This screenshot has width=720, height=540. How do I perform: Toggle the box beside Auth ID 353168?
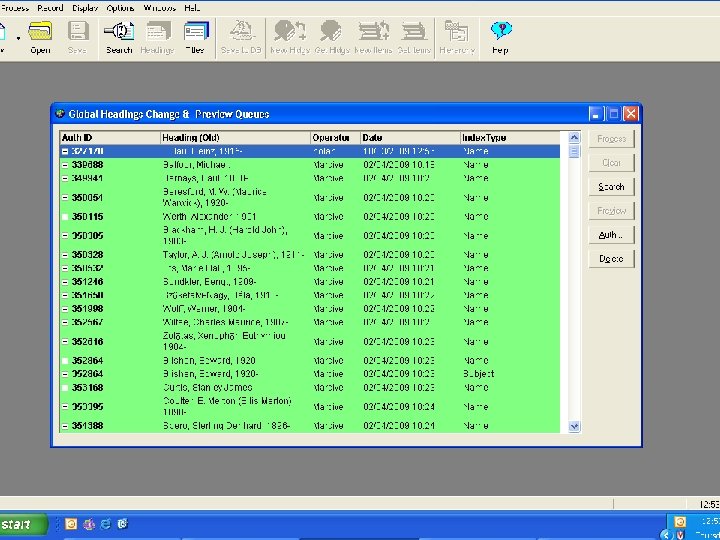click(x=65, y=388)
